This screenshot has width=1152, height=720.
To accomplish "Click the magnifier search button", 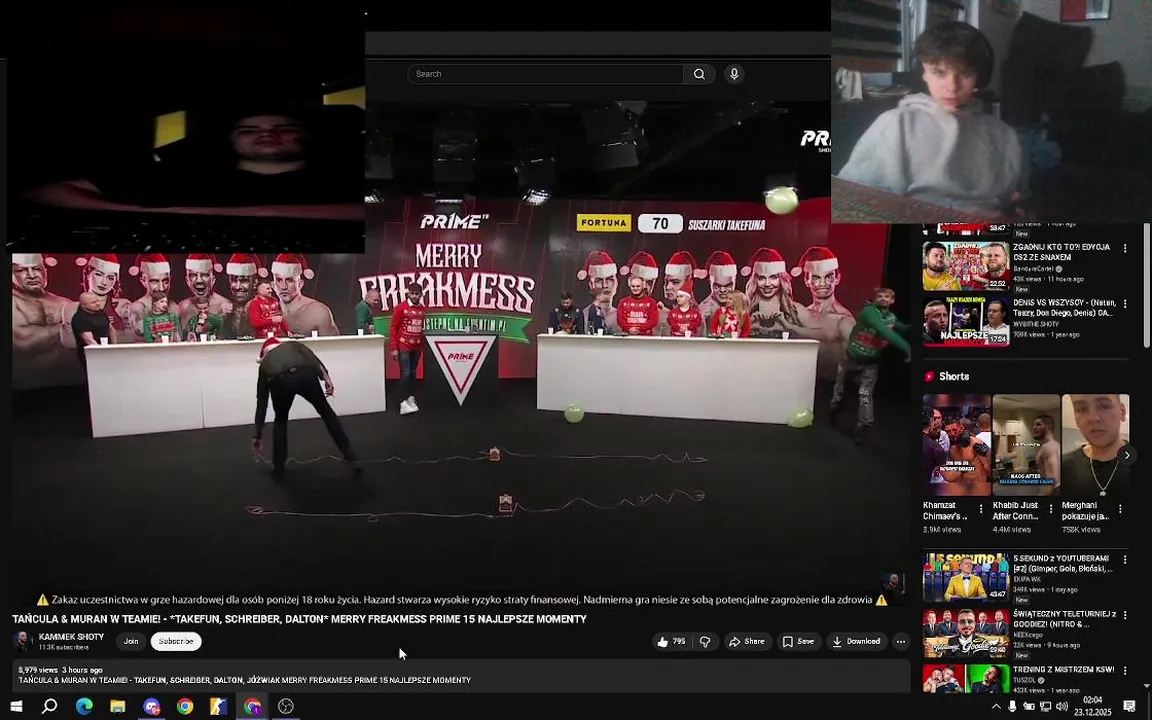I will [699, 74].
